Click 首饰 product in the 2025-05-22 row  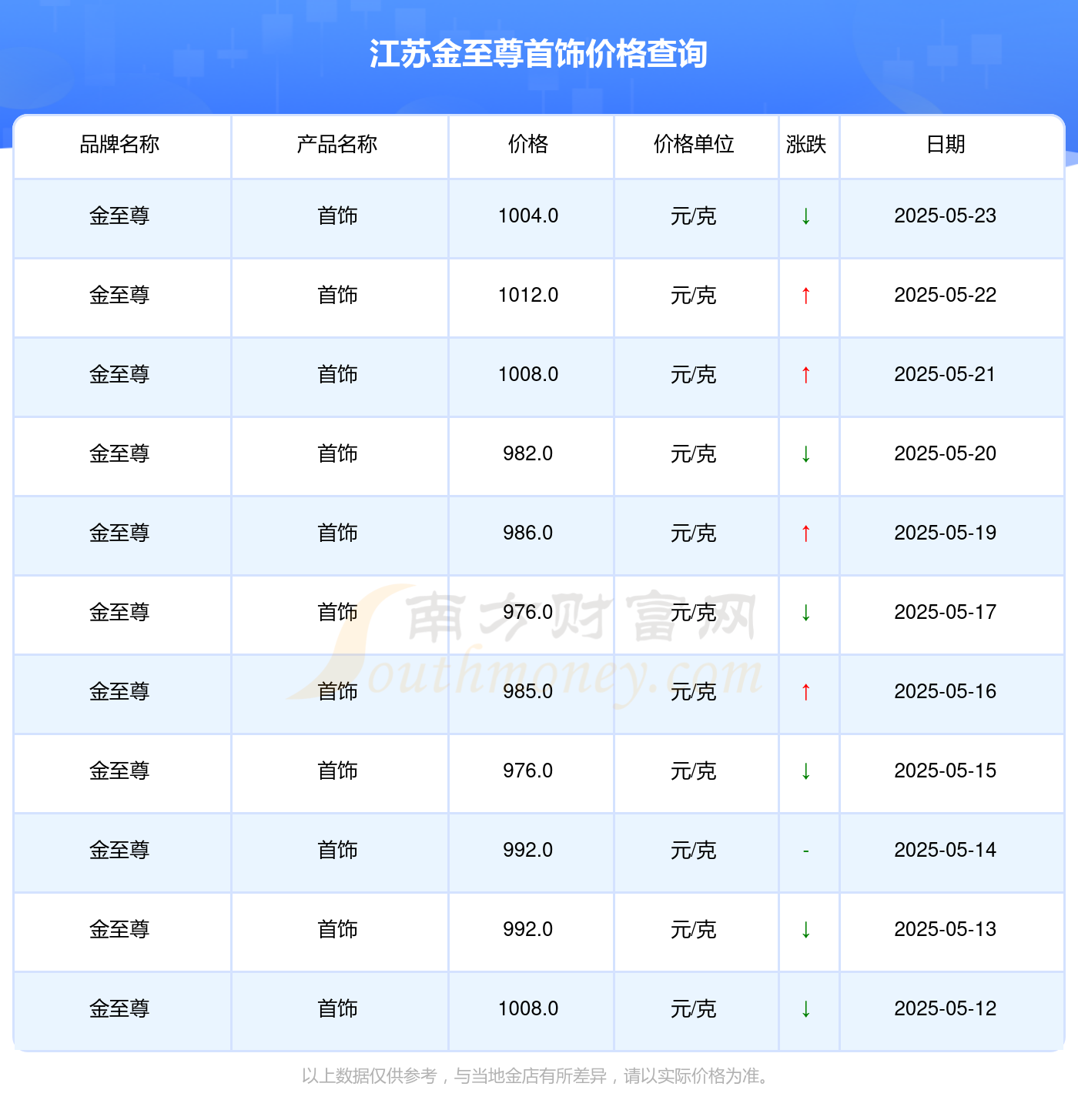click(x=337, y=296)
